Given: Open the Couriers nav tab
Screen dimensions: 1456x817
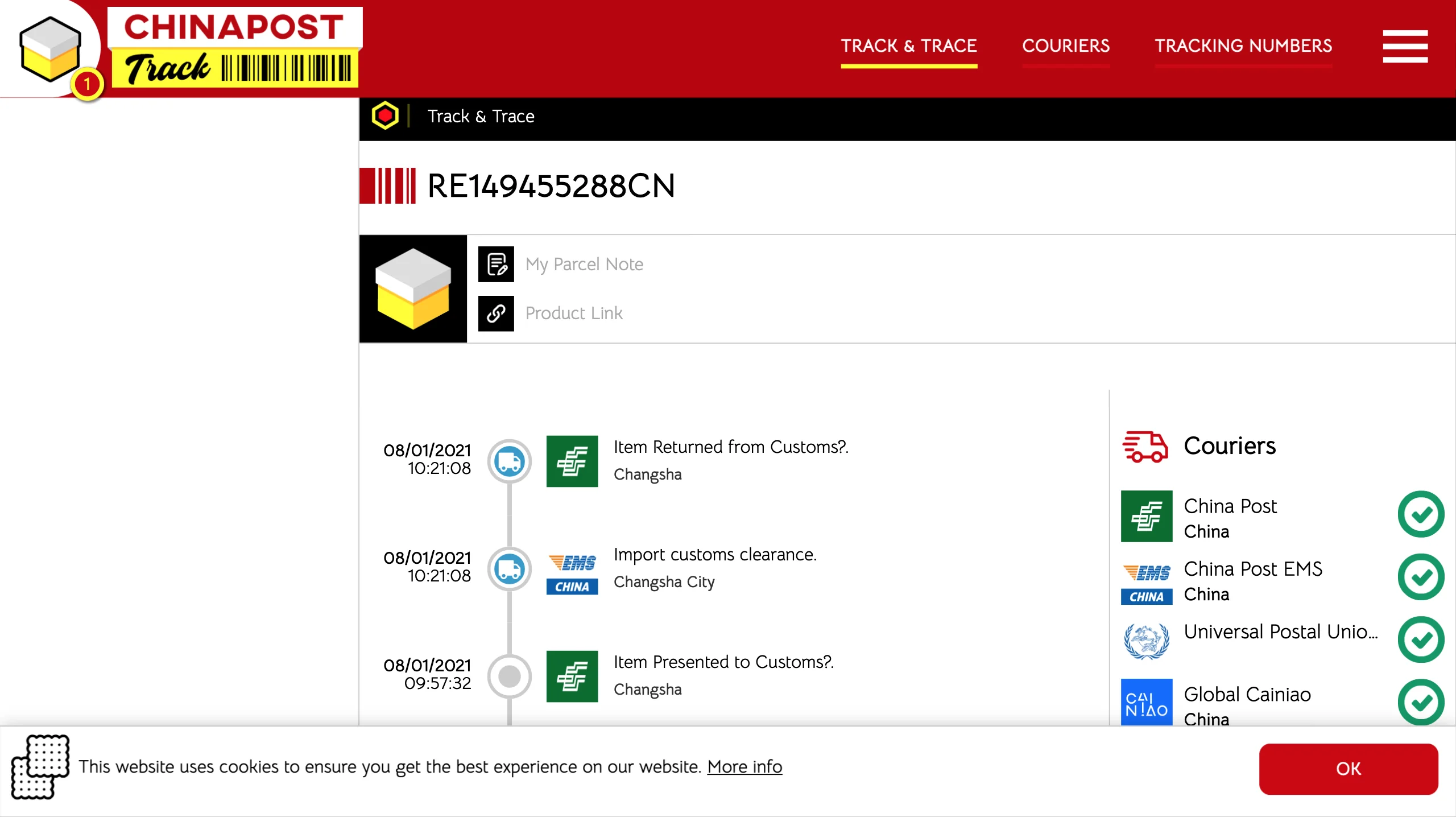Looking at the screenshot, I should click(1065, 46).
